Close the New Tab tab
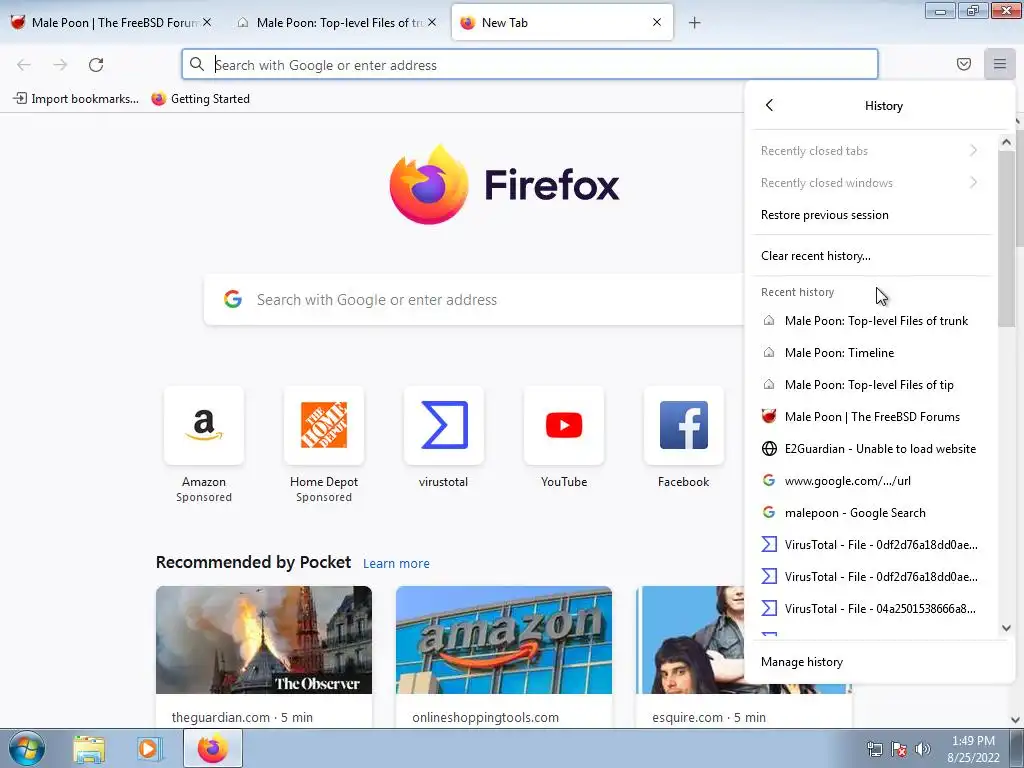The width and height of the screenshot is (1024, 768). (x=657, y=22)
